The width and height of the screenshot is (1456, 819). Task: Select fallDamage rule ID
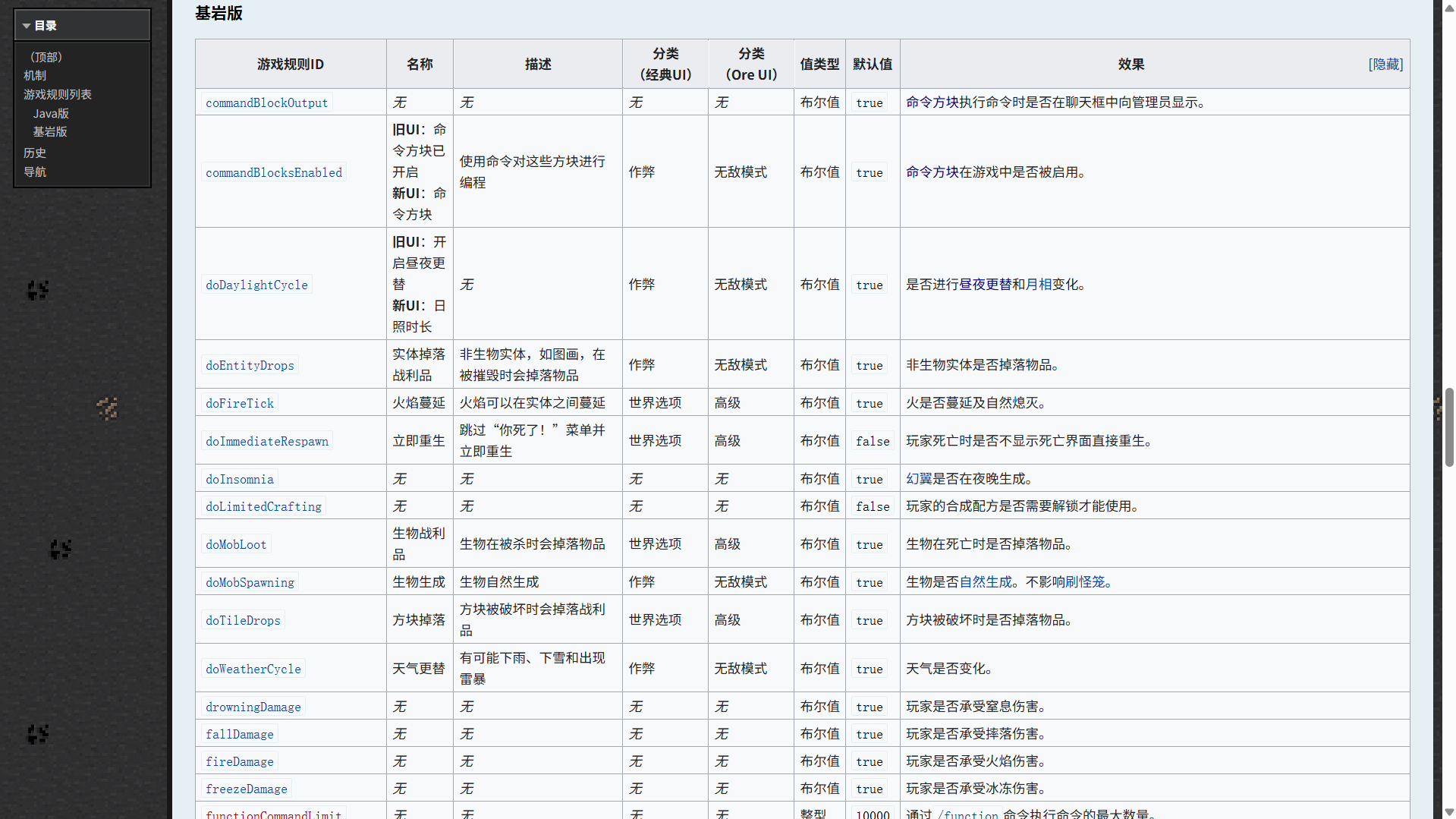pos(240,734)
